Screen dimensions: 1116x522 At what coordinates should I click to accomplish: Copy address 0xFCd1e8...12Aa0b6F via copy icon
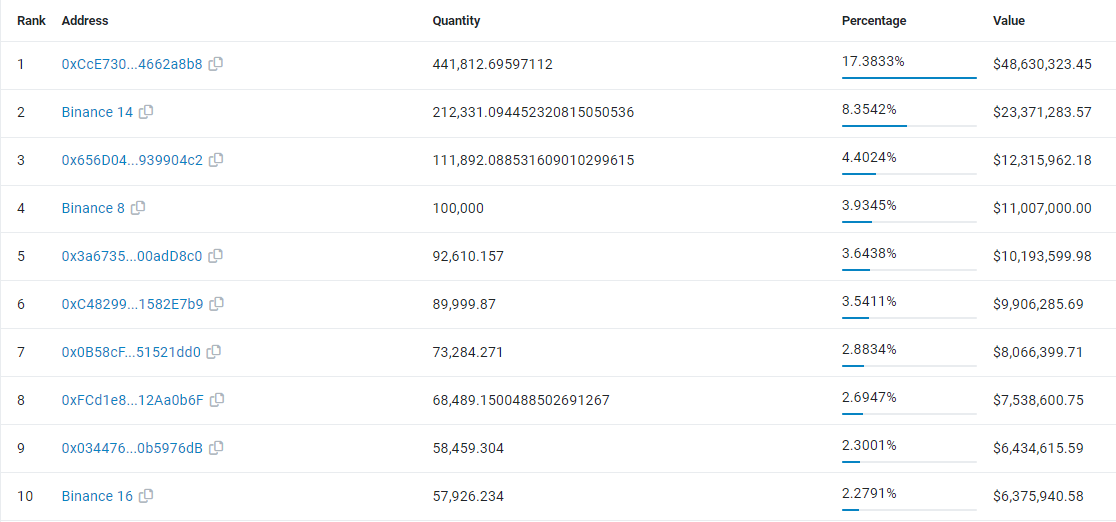pyautogui.click(x=217, y=400)
